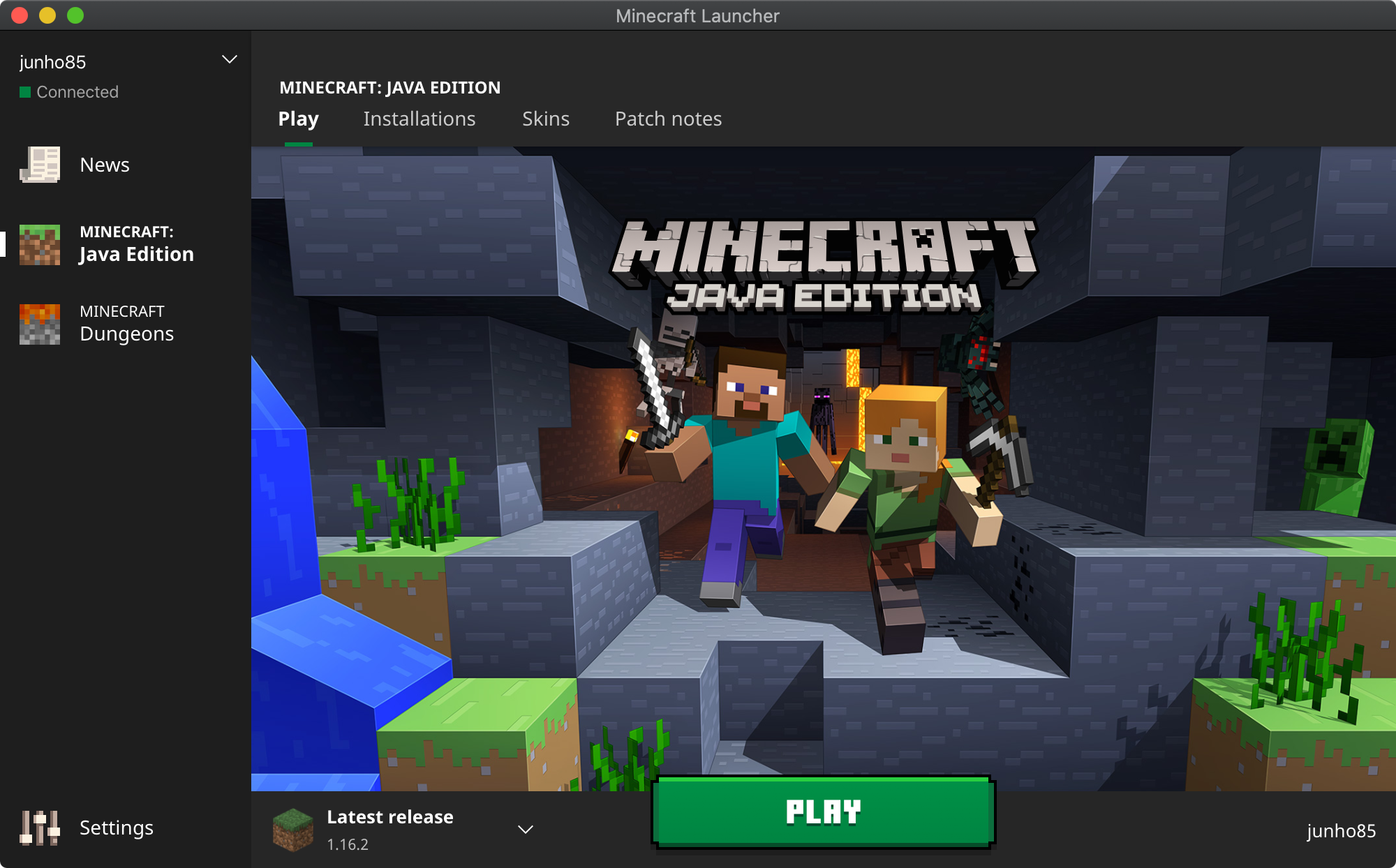Click the Settings sliders icon
Screen dimensions: 1396x868
click(x=40, y=828)
